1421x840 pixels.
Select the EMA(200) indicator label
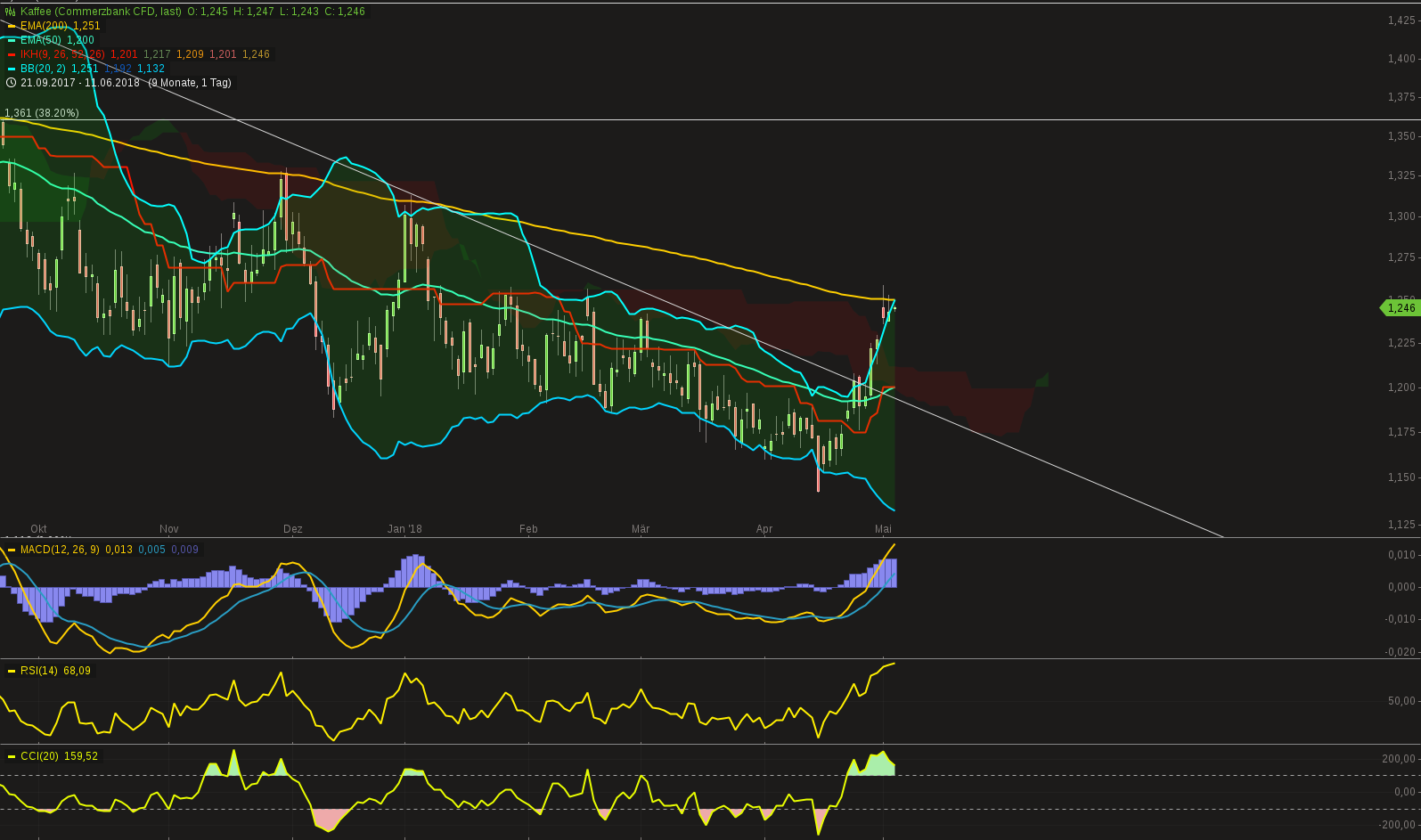(x=44, y=26)
